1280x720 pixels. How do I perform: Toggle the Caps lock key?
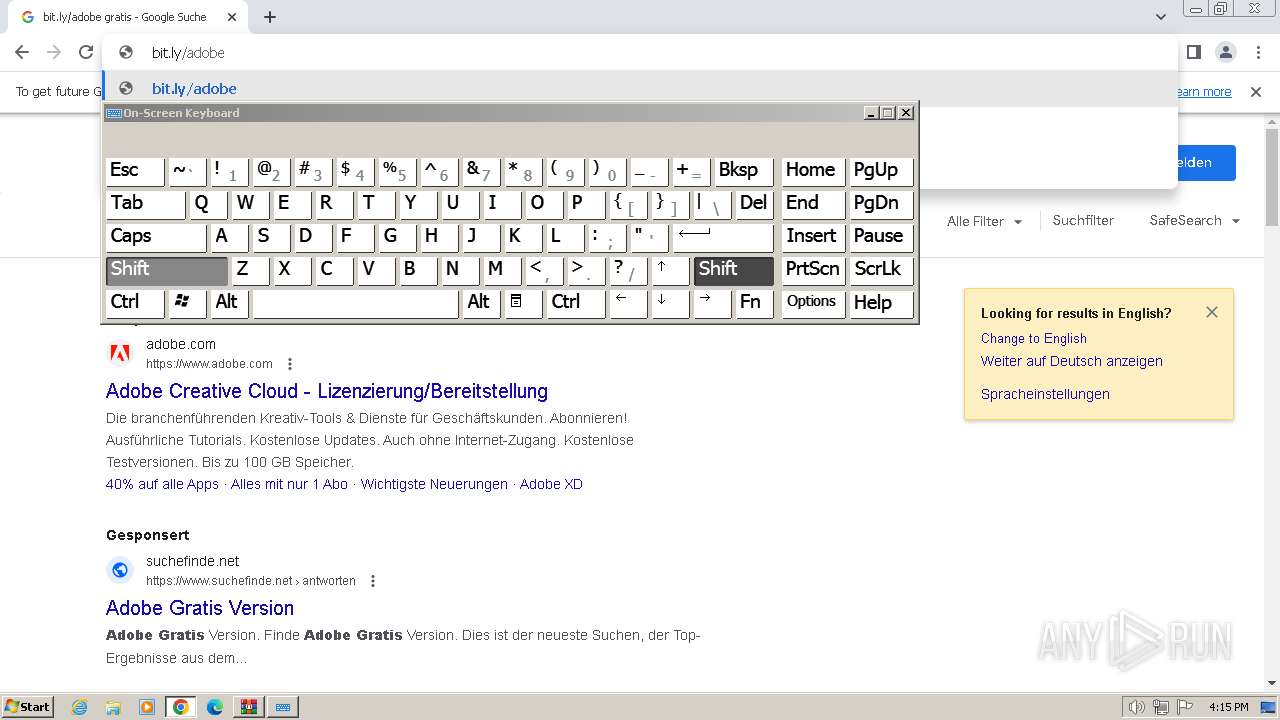point(156,236)
